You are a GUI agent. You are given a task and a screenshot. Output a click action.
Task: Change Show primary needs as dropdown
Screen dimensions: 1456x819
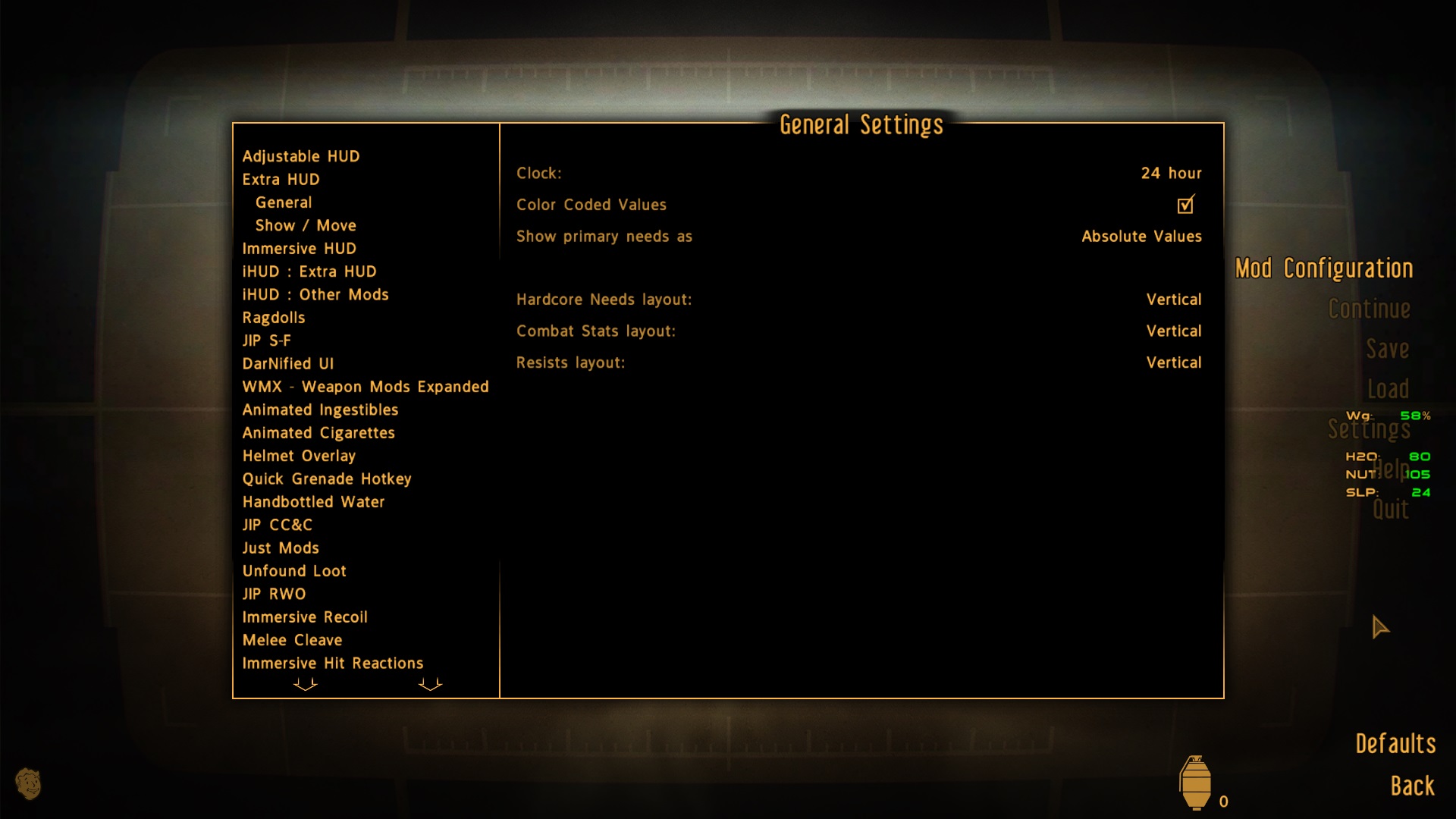pos(1140,236)
